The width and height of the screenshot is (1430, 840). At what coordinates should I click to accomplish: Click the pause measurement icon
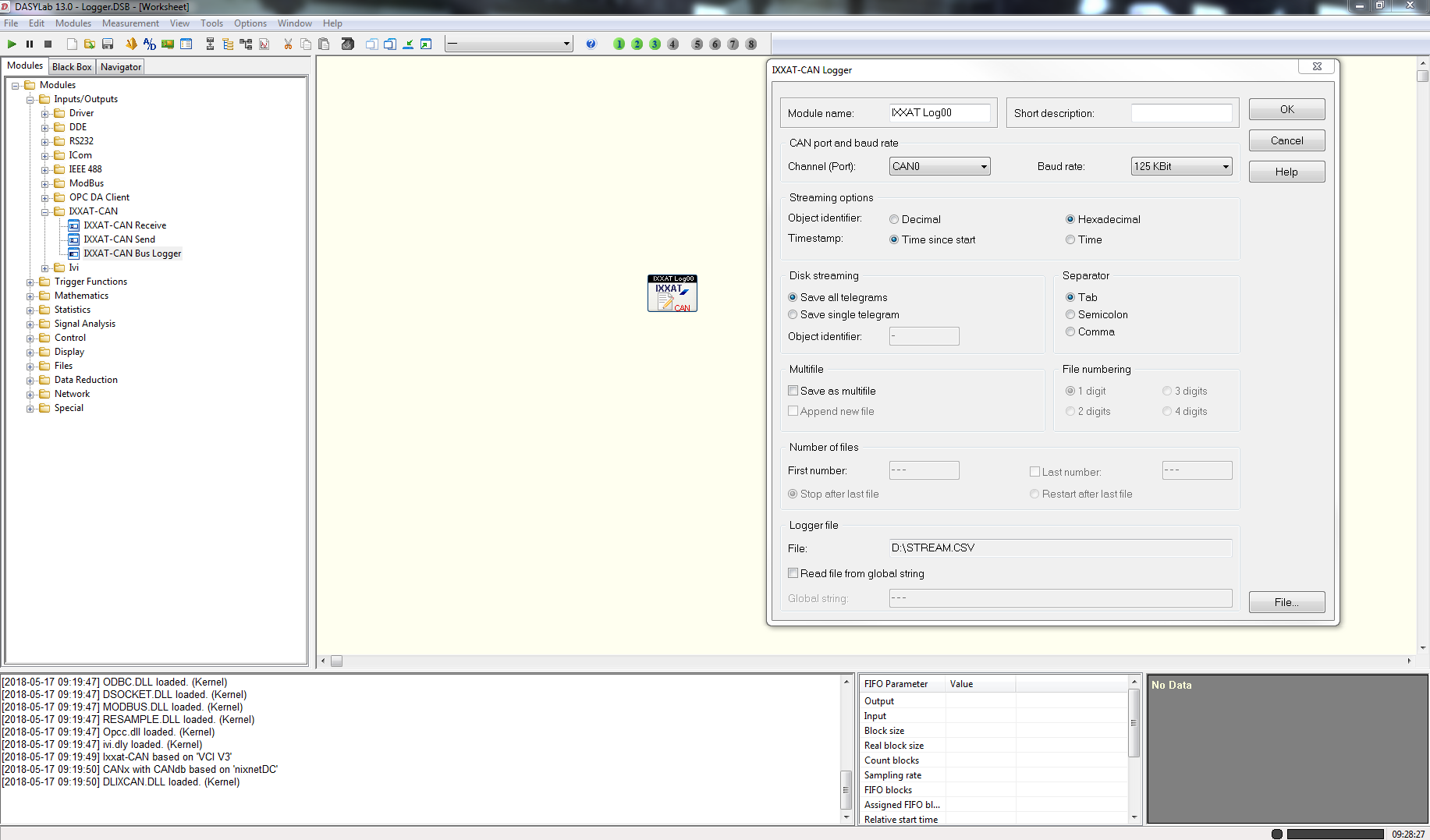[30, 44]
